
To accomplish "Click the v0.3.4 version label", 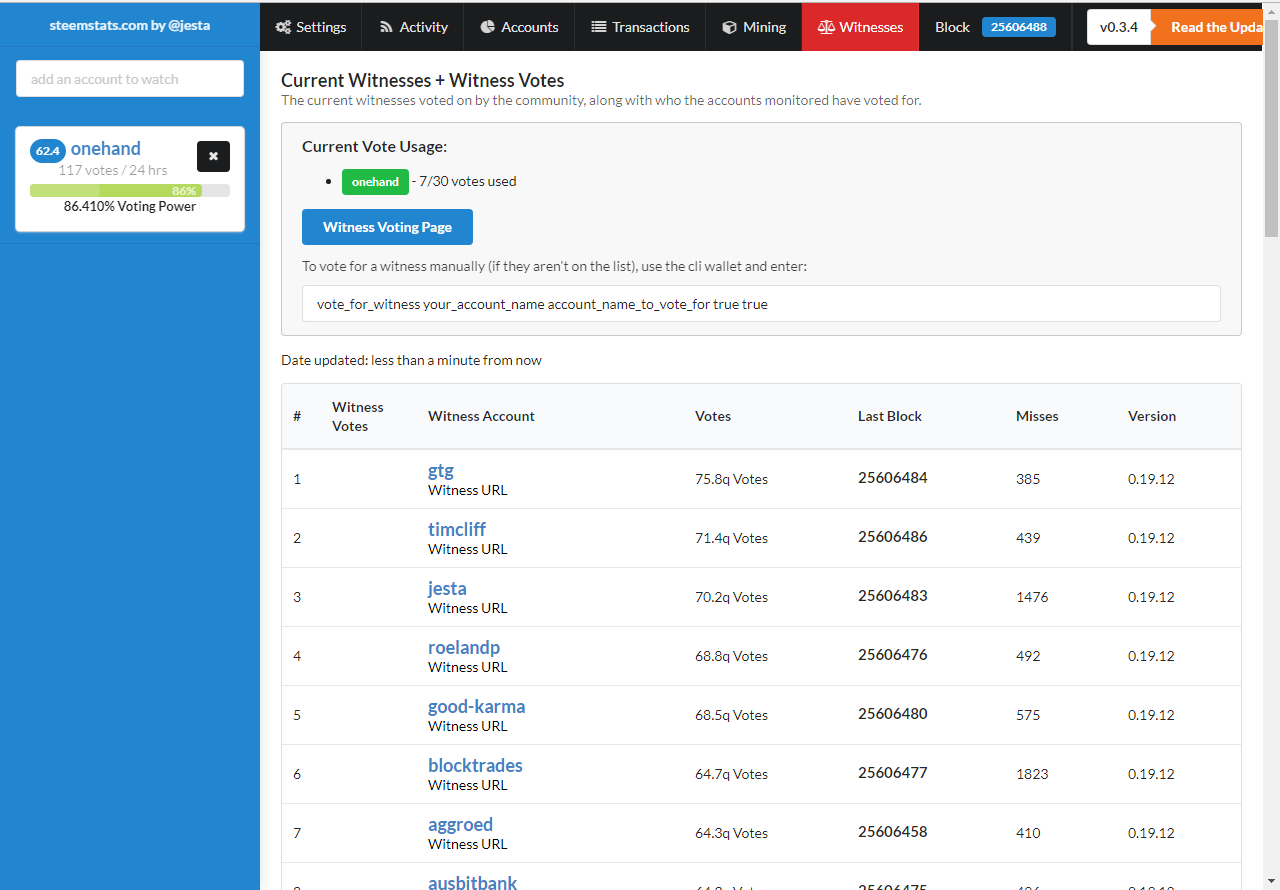I will point(1119,27).
